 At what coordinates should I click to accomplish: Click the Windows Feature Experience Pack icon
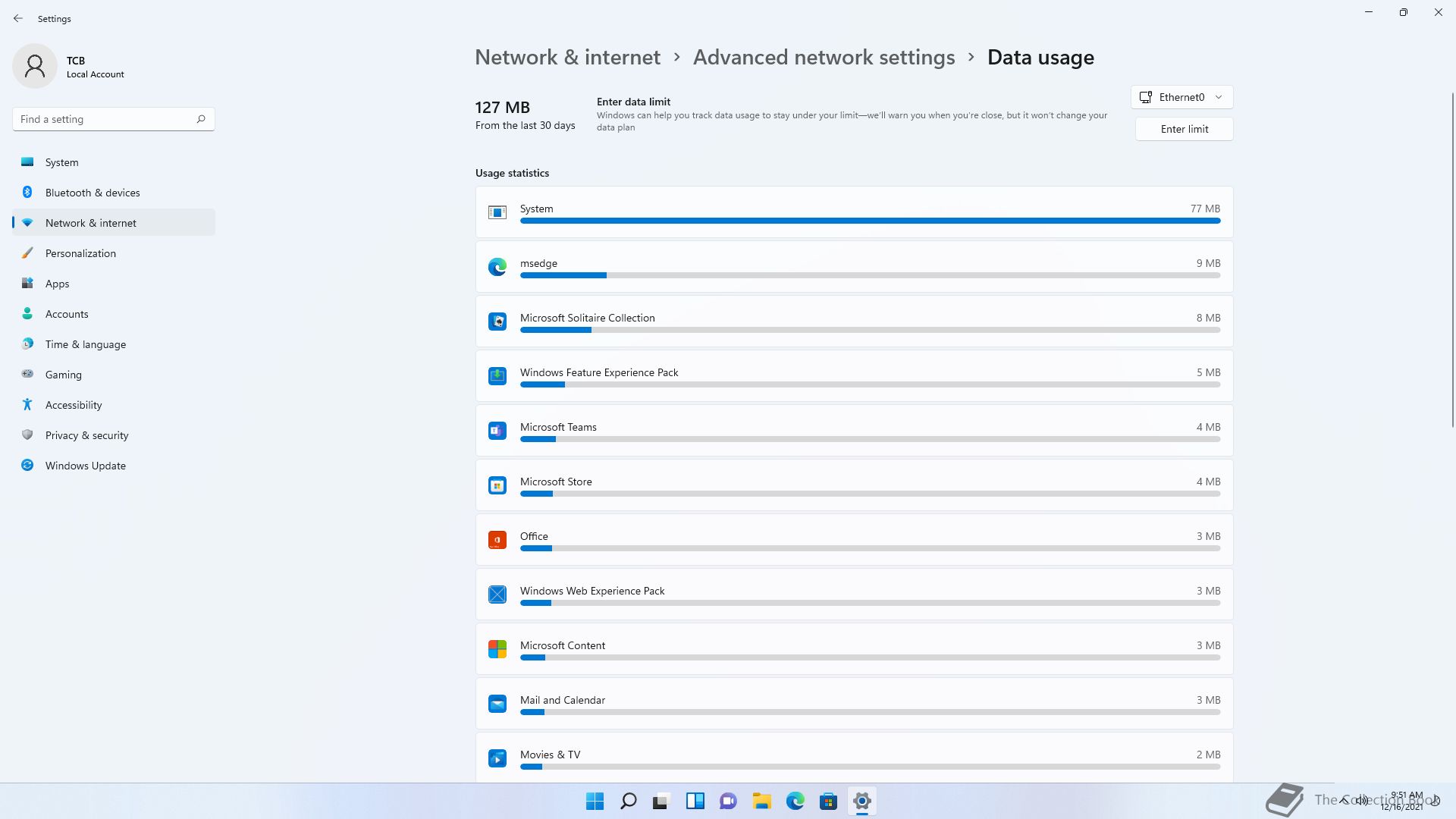497,376
